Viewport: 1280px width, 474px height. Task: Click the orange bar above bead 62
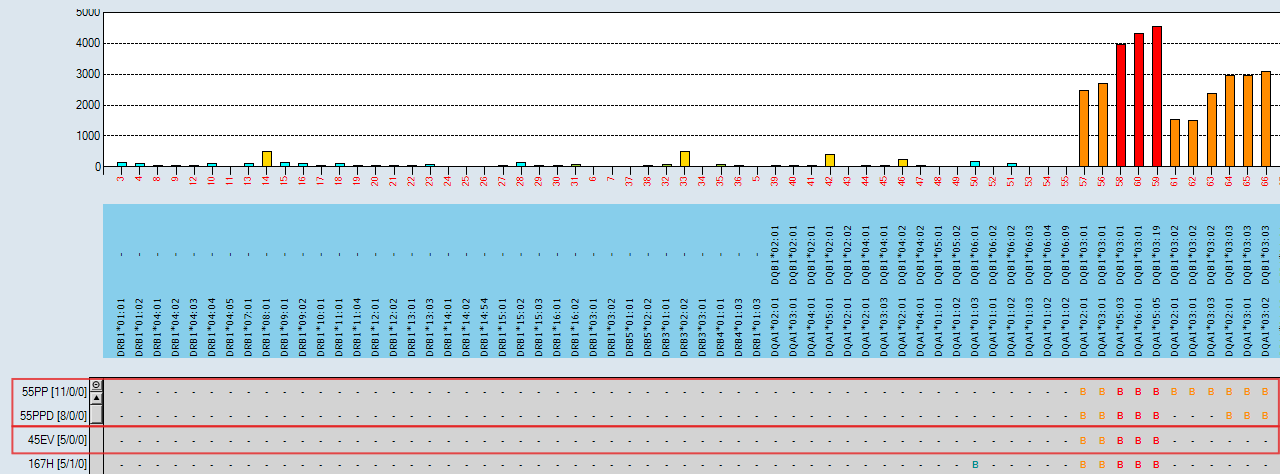pos(1193,143)
